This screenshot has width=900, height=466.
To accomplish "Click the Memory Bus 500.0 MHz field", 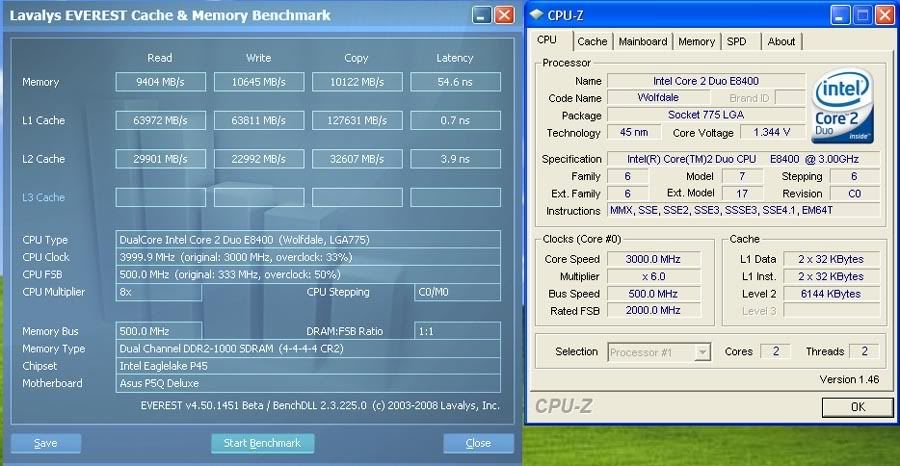I will click(159, 331).
